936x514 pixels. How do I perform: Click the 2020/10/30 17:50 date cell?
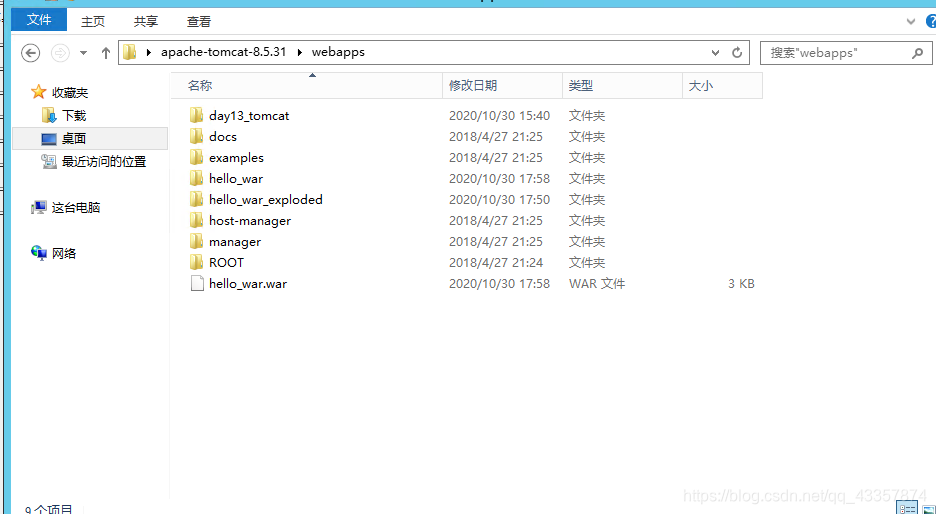pyautogui.click(x=499, y=199)
